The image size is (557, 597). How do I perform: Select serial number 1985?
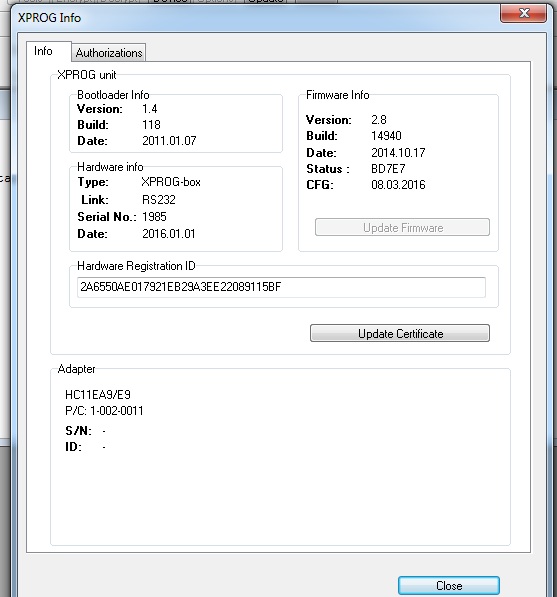(x=154, y=217)
